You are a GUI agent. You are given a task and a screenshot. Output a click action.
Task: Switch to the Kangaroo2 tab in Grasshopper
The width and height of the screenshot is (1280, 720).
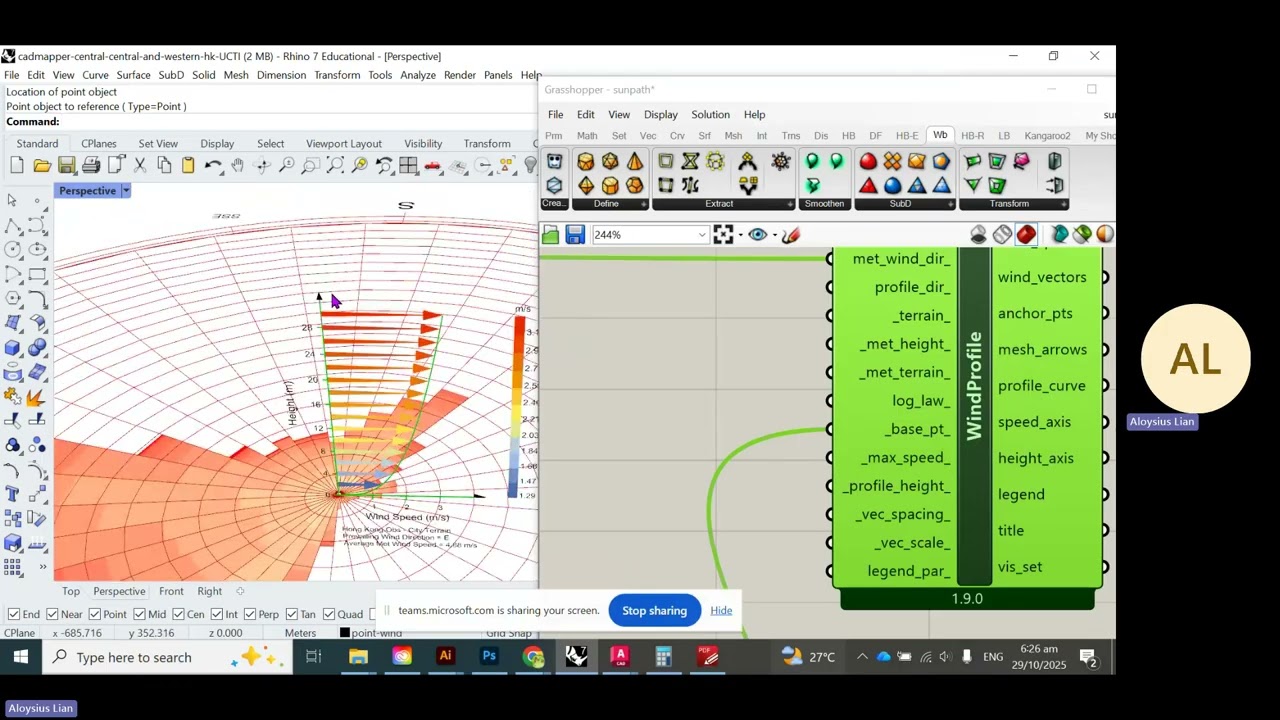(x=1047, y=136)
